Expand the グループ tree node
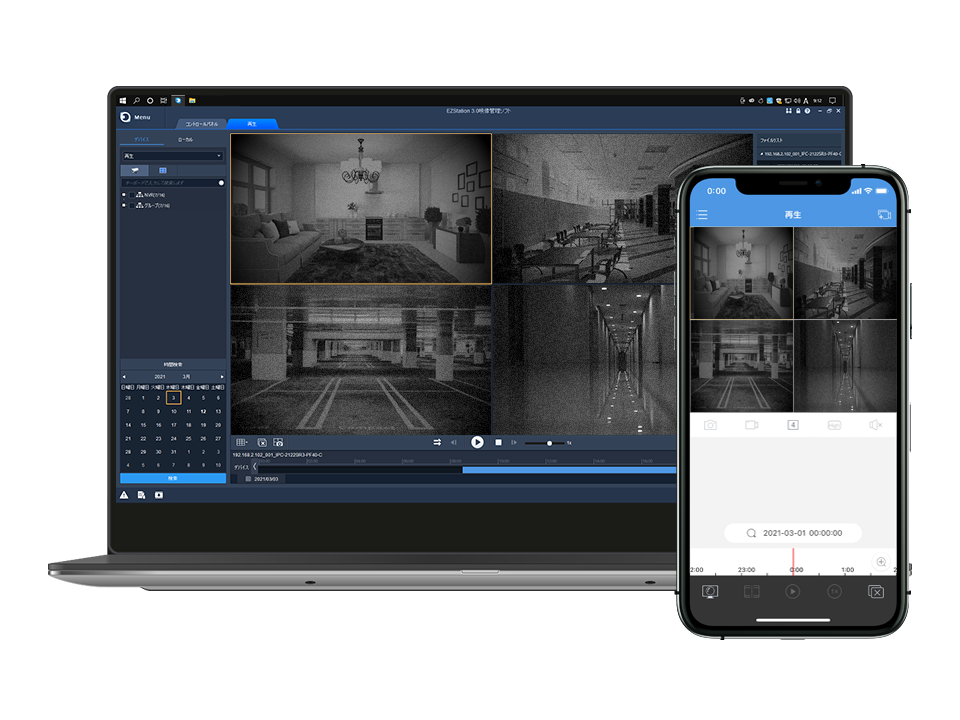Screen dimensions: 960x720 (124, 205)
